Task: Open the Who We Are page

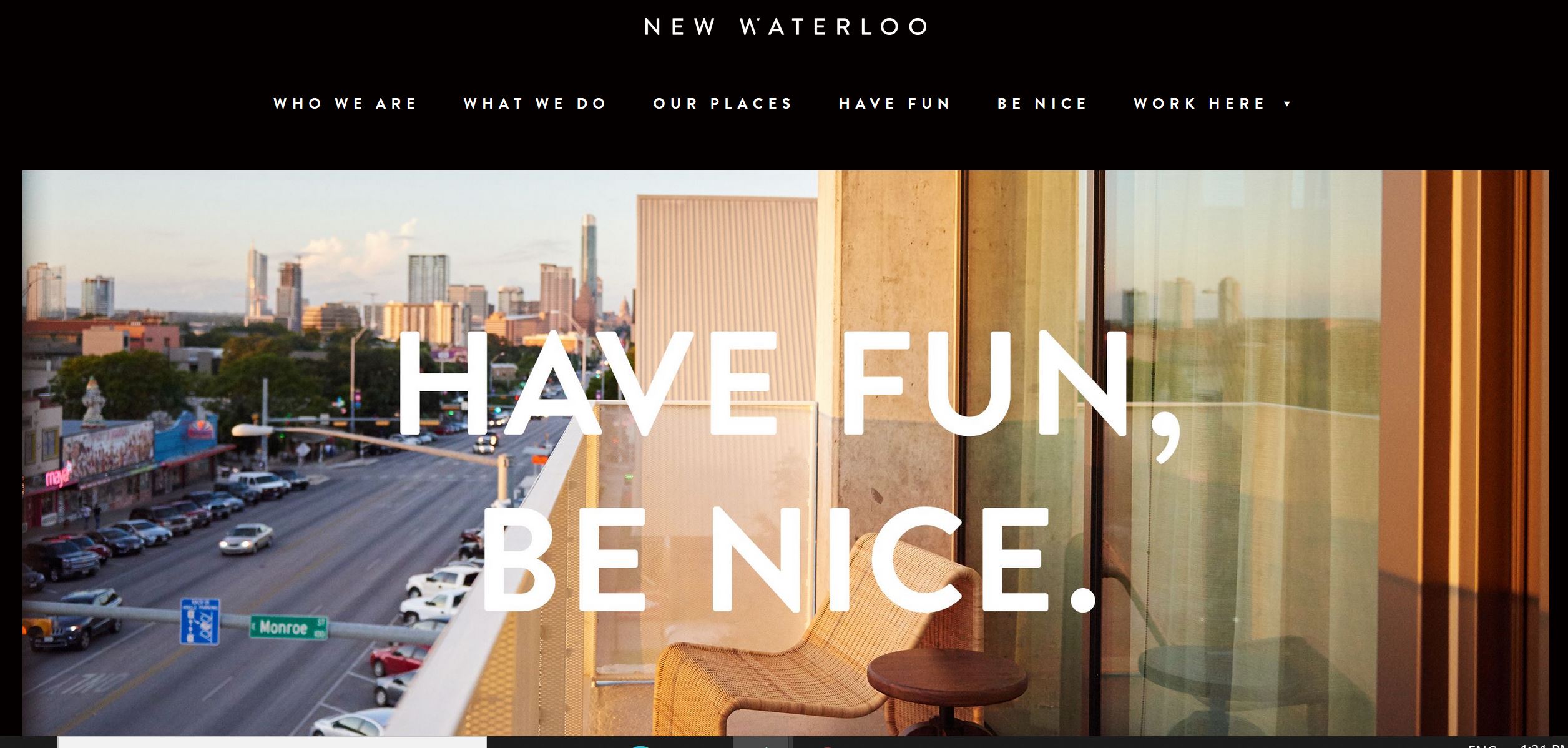Action: coord(346,104)
